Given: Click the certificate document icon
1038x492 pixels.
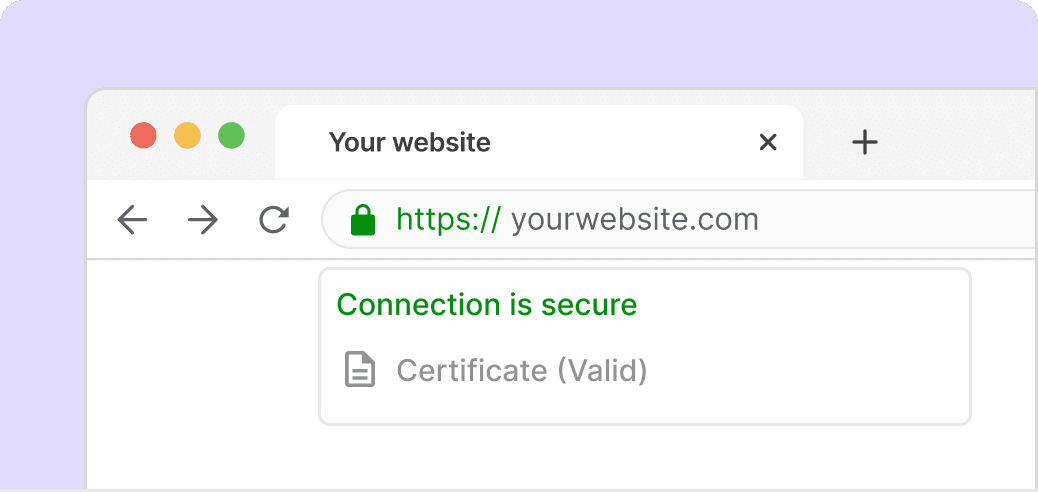Looking at the screenshot, I should coord(360,369).
